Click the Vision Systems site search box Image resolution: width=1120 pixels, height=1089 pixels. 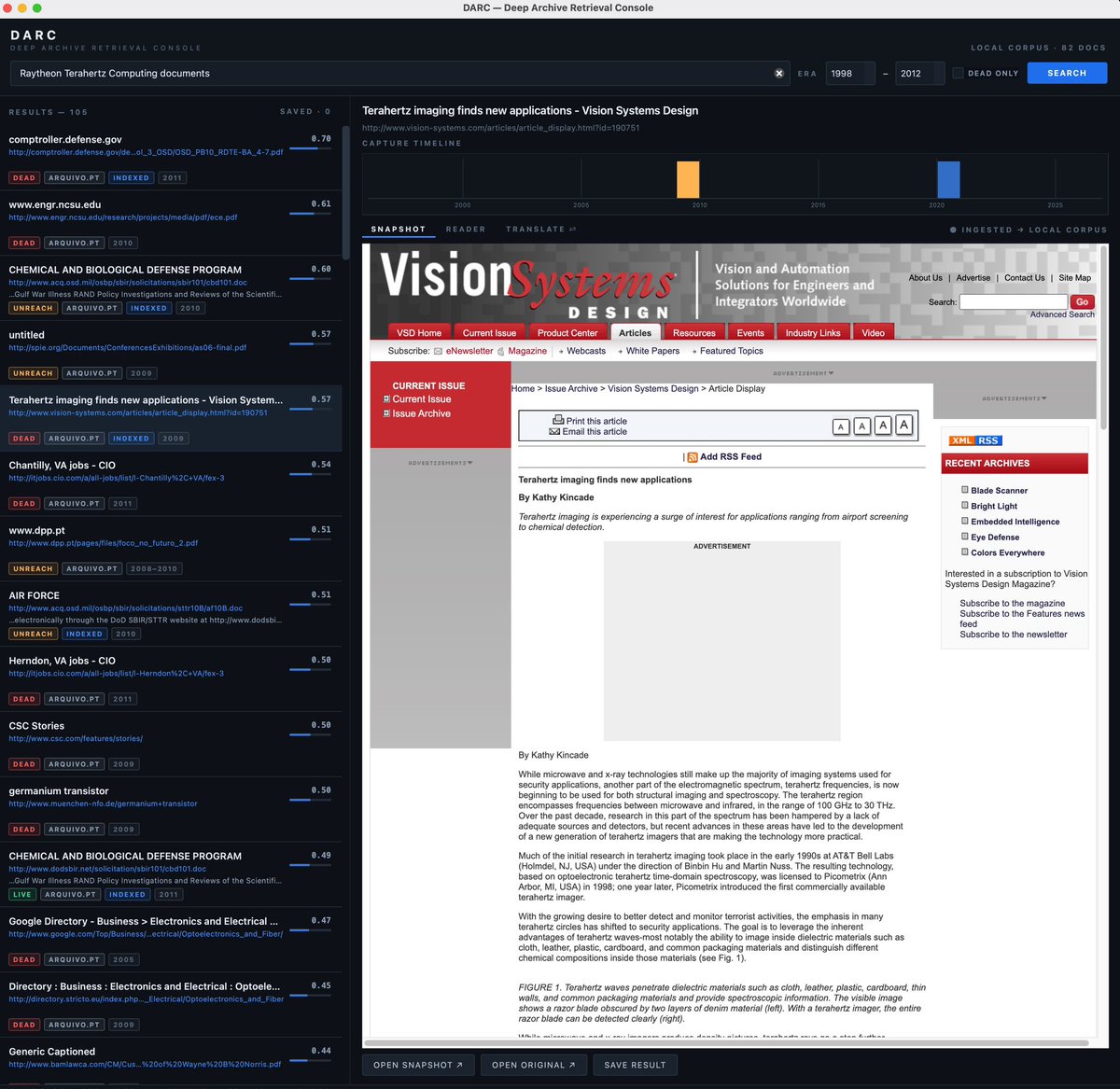click(1014, 301)
